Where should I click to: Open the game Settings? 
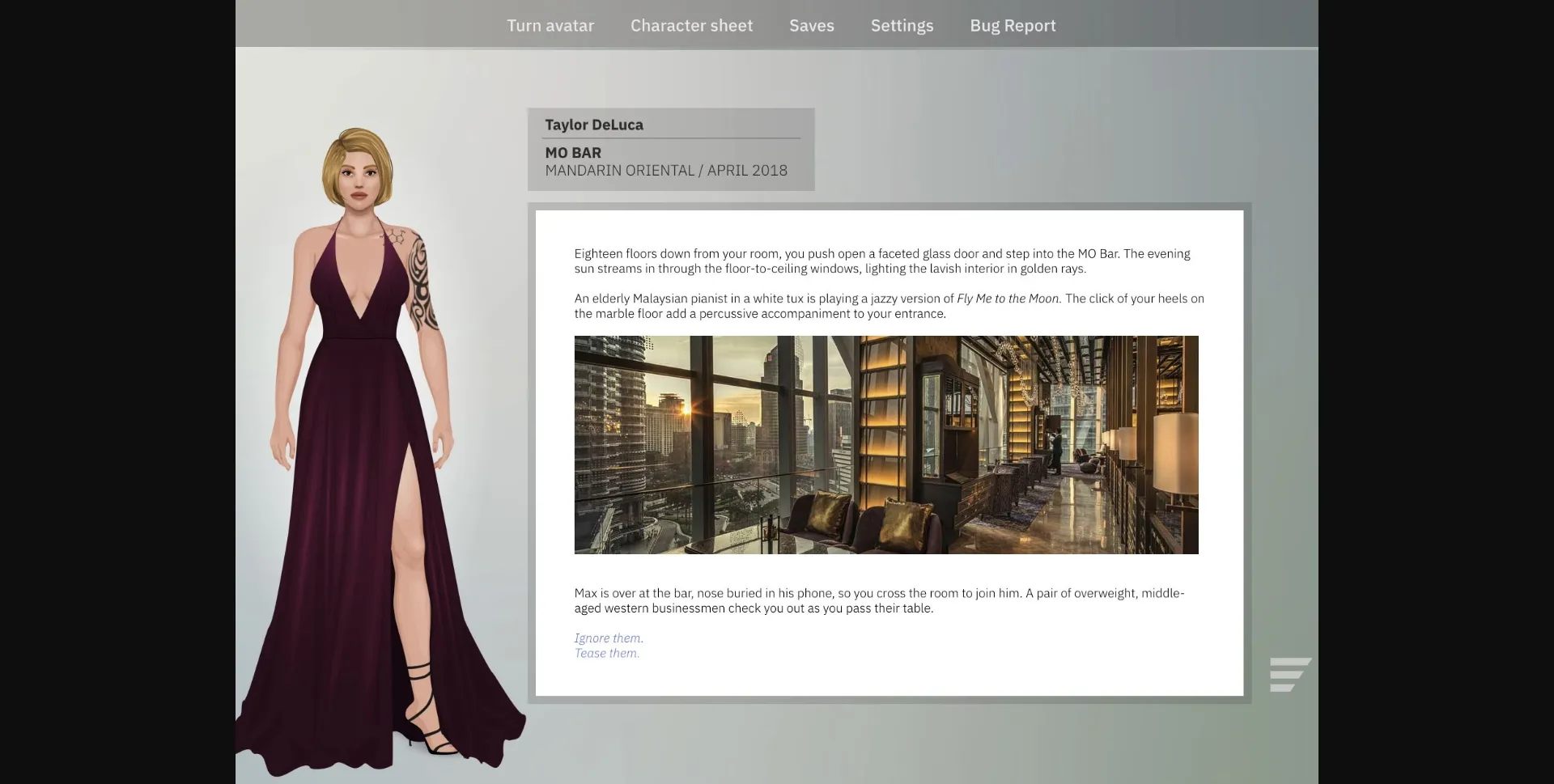[x=902, y=25]
